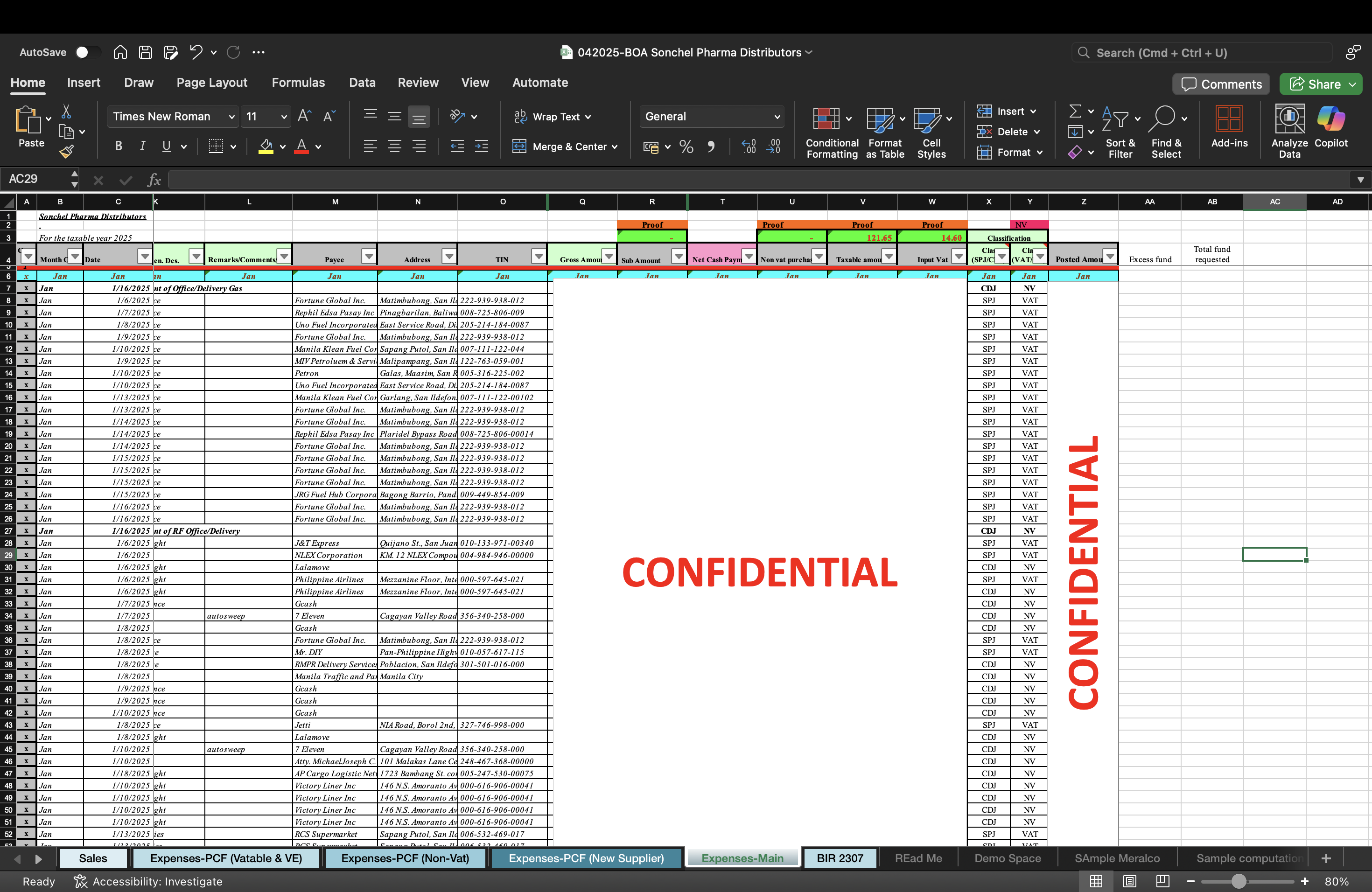Open the Formulas ribbon tab
The width and height of the screenshot is (1372, 892).
298,83
